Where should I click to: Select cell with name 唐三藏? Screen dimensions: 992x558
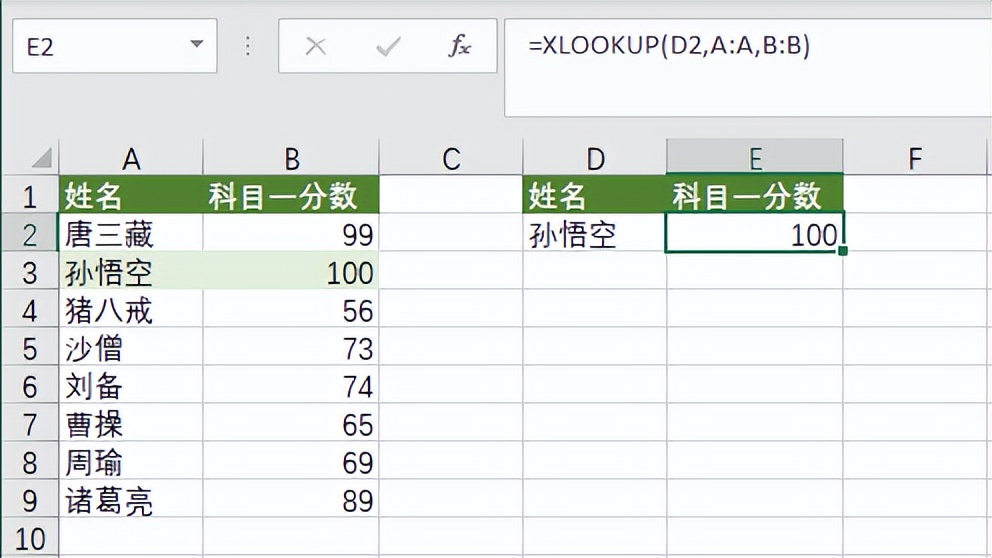point(131,233)
